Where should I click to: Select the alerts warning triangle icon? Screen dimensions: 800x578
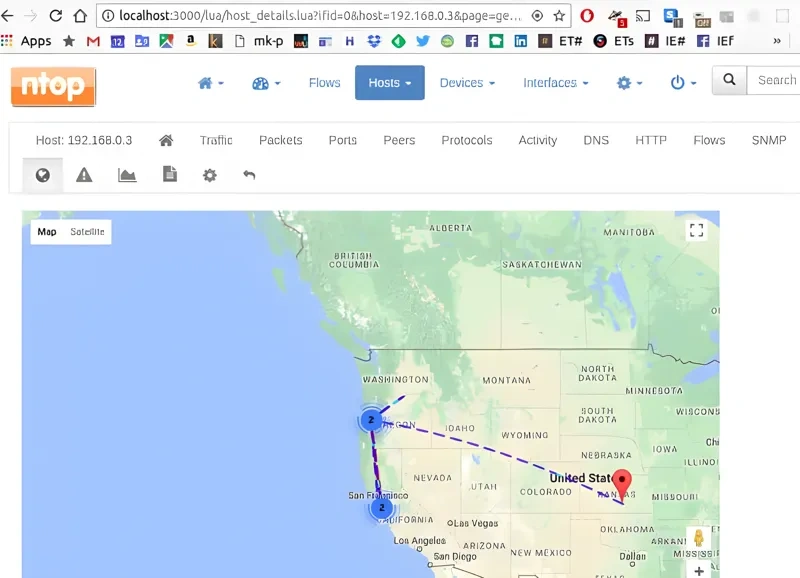click(84, 175)
